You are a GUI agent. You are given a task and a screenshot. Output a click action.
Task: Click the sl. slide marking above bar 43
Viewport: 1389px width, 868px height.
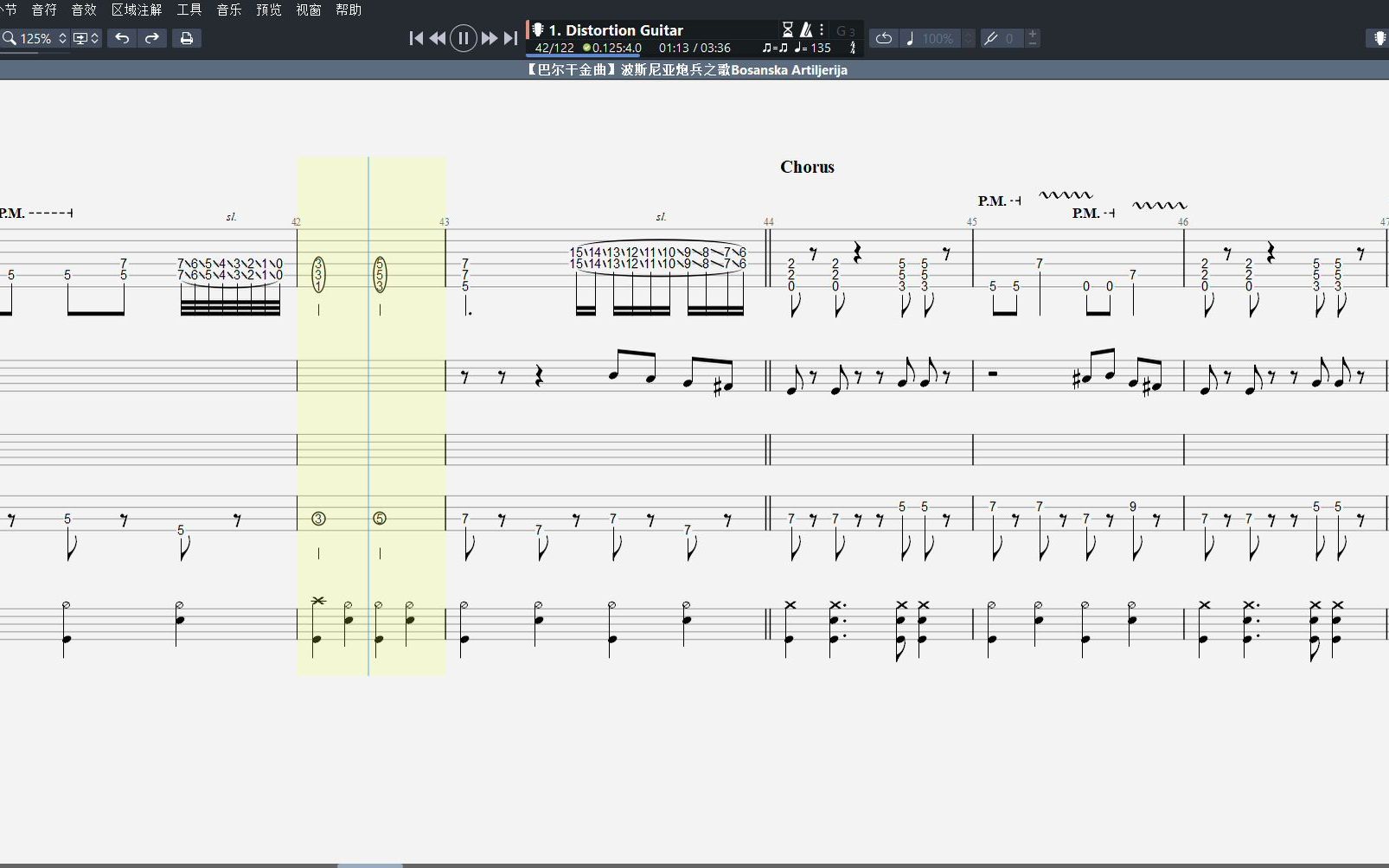pos(661,217)
